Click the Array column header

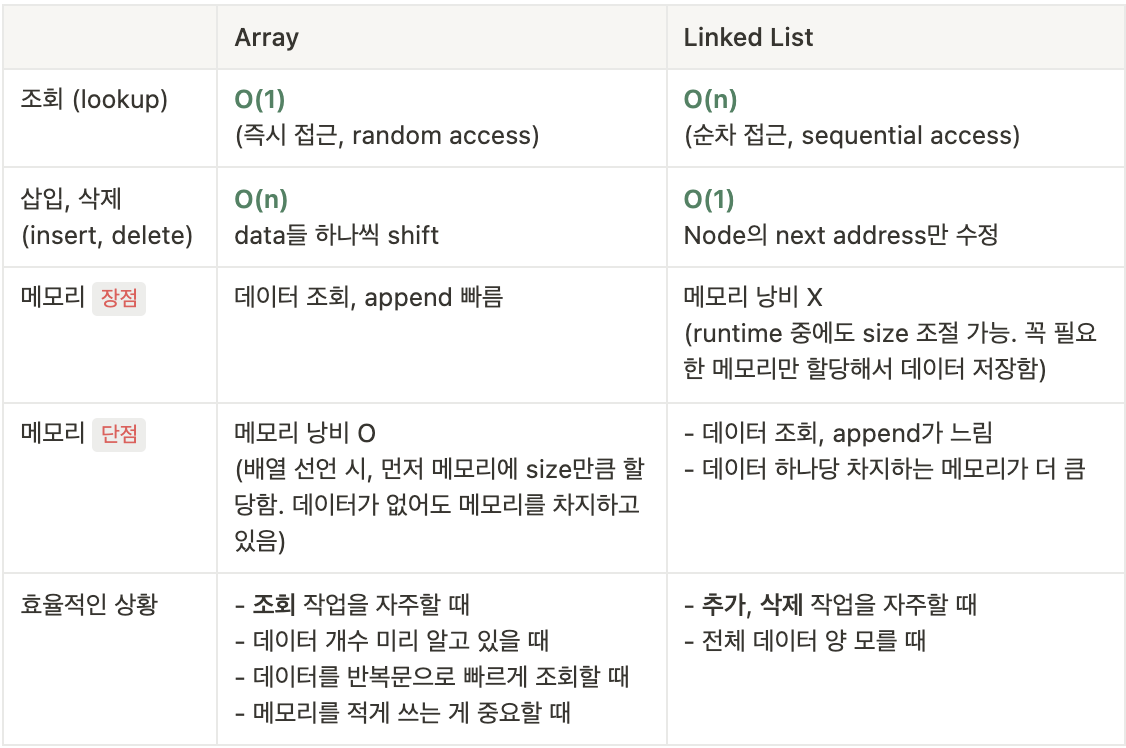[x=266, y=37]
